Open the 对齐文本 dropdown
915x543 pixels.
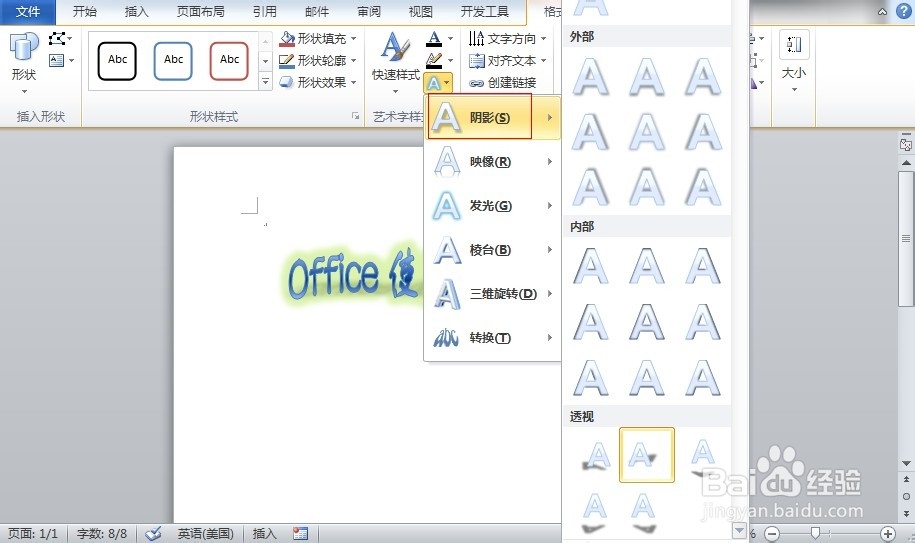pyautogui.click(x=508, y=61)
